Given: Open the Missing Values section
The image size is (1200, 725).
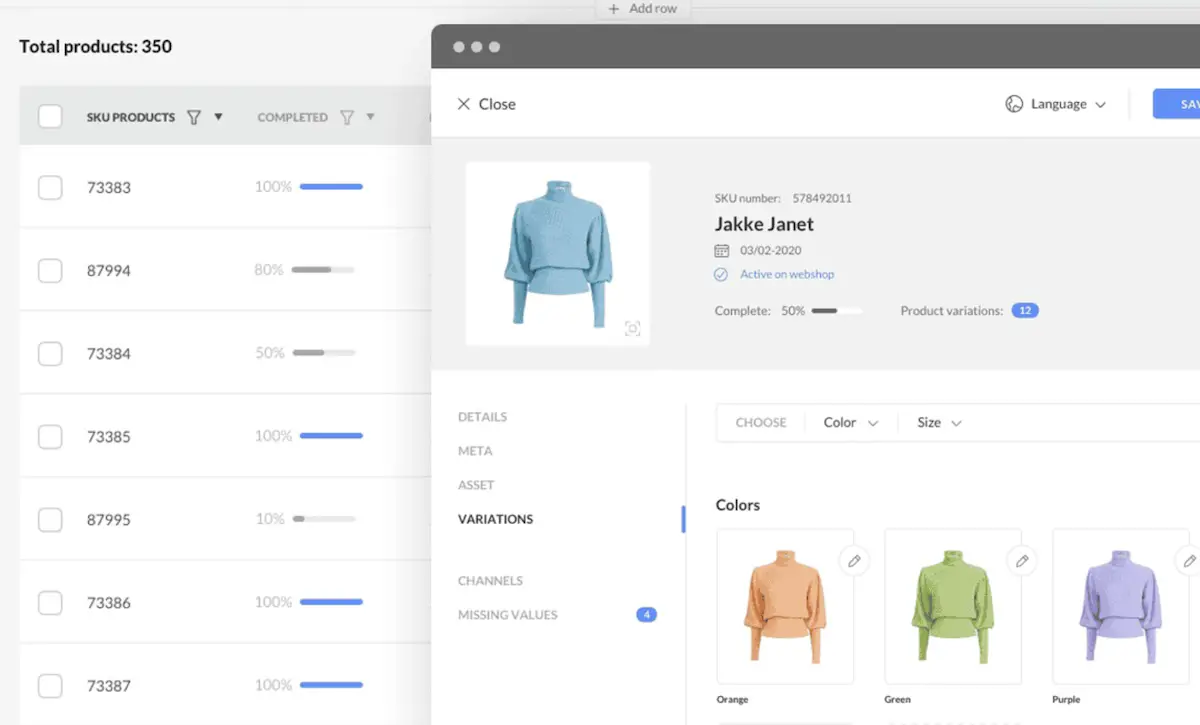Looking at the screenshot, I should coord(508,615).
